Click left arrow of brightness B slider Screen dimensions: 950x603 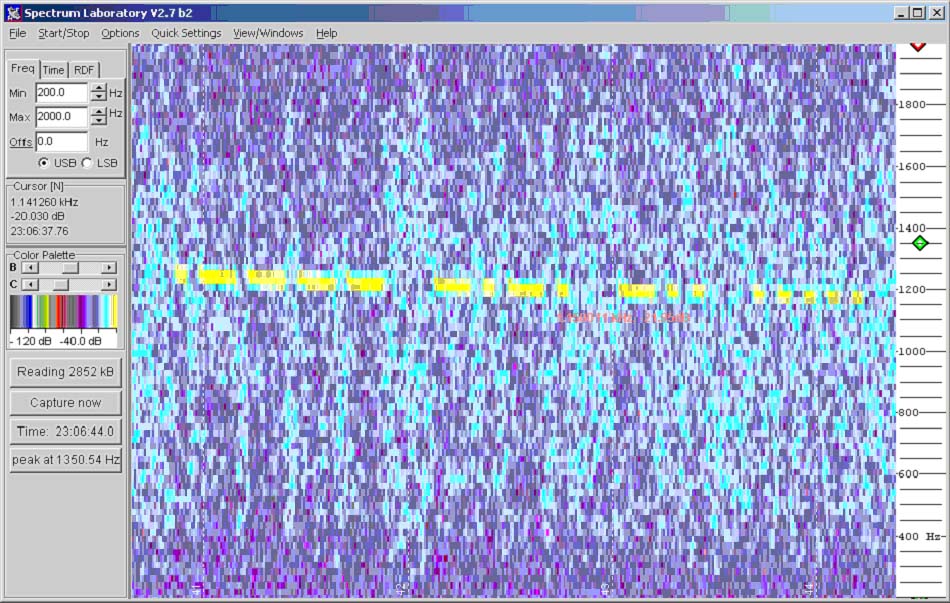click(28, 268)
